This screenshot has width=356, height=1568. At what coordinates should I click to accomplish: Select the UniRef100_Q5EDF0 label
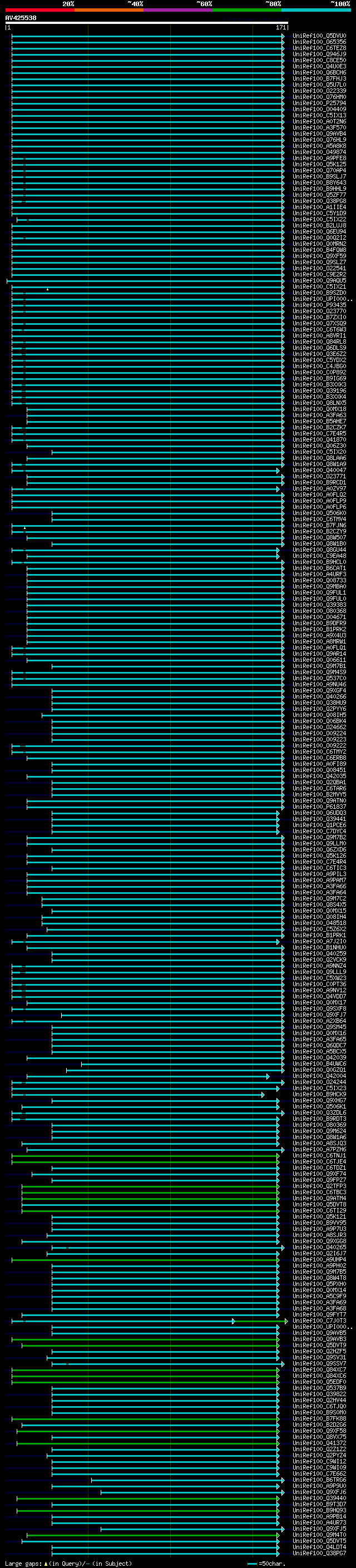click(x=319, y=1382)
